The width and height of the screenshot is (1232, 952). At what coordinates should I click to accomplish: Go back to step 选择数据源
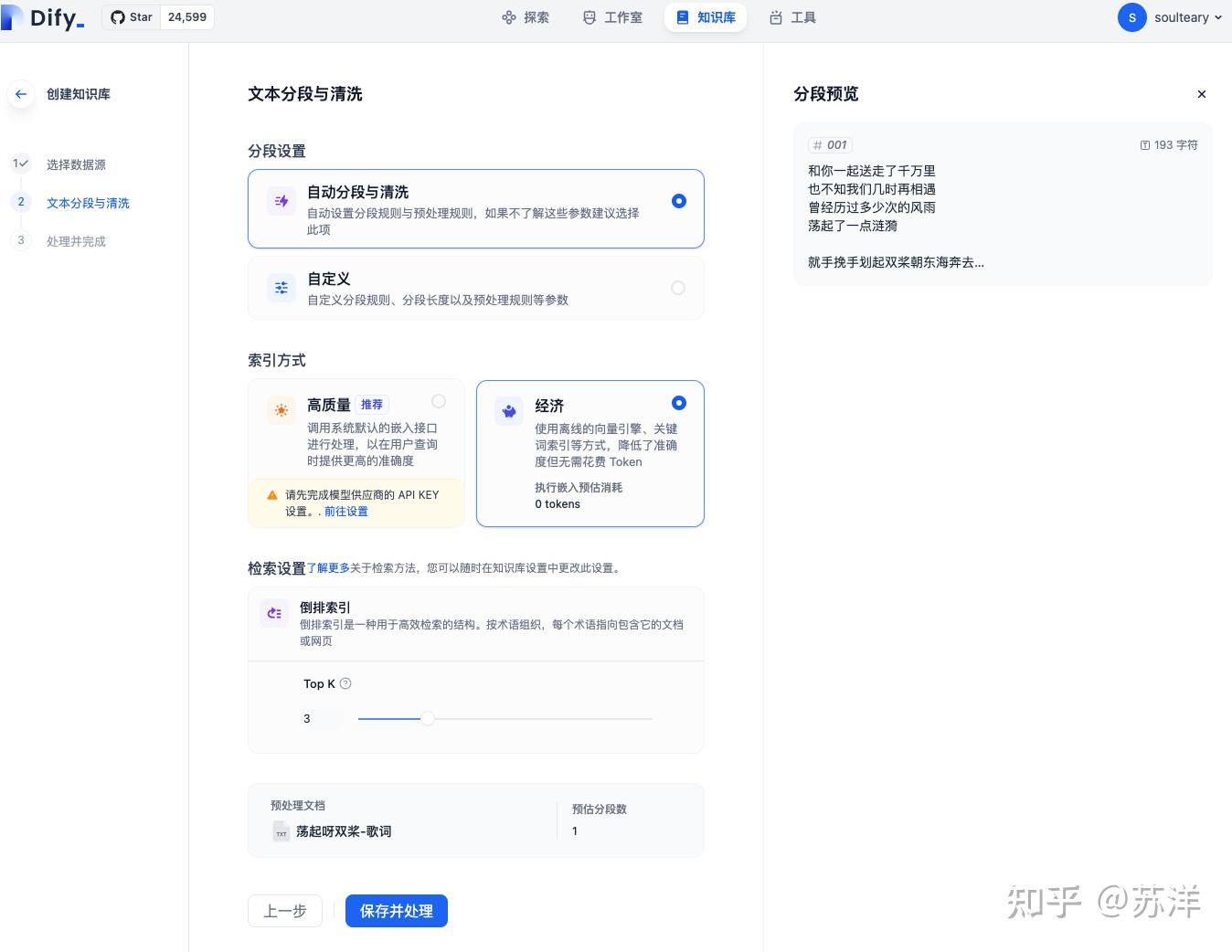pos(76,164)
